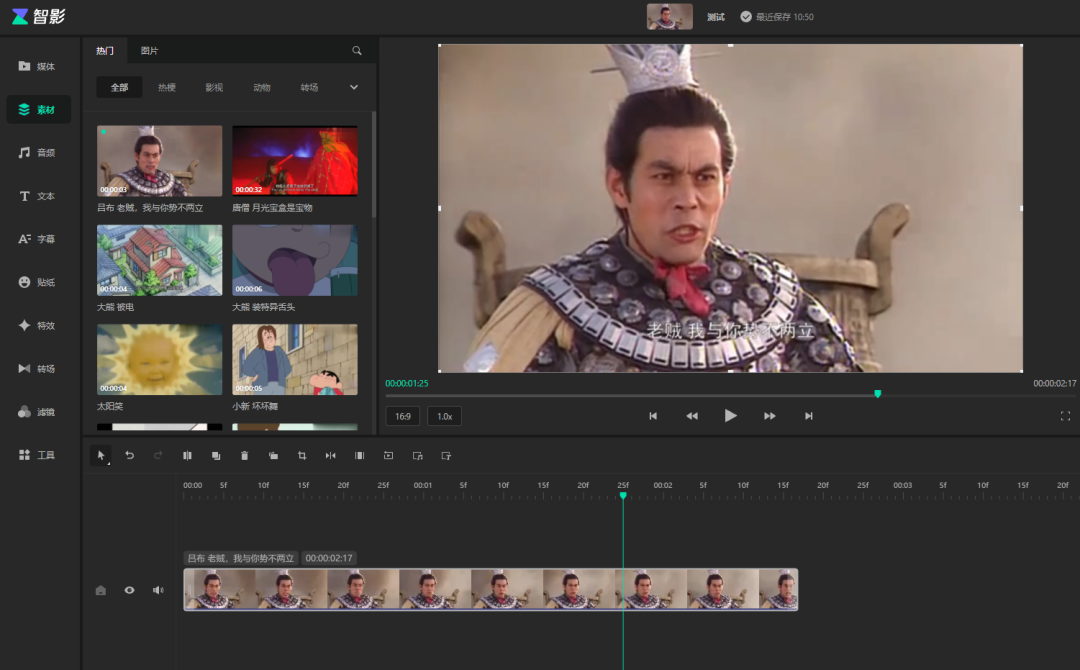Select the 大熊 被电 thumbnail
The width and height of the screenshot is (1080, 670).
point(160,260)
